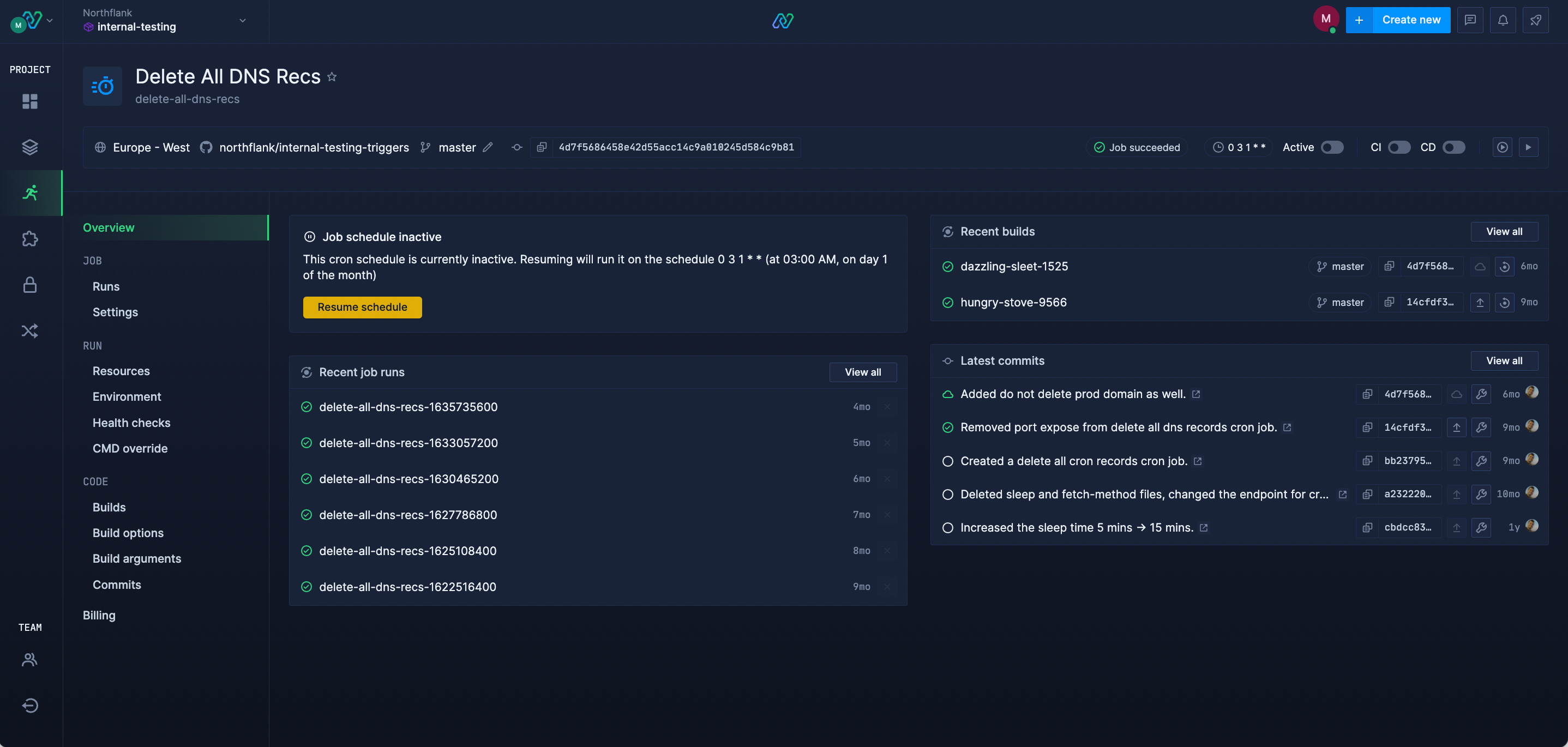Image resolution: width=1568 pixels, height=747 pixels.
Task: Copy the full commit SHA in header
Action: point(542,147)
